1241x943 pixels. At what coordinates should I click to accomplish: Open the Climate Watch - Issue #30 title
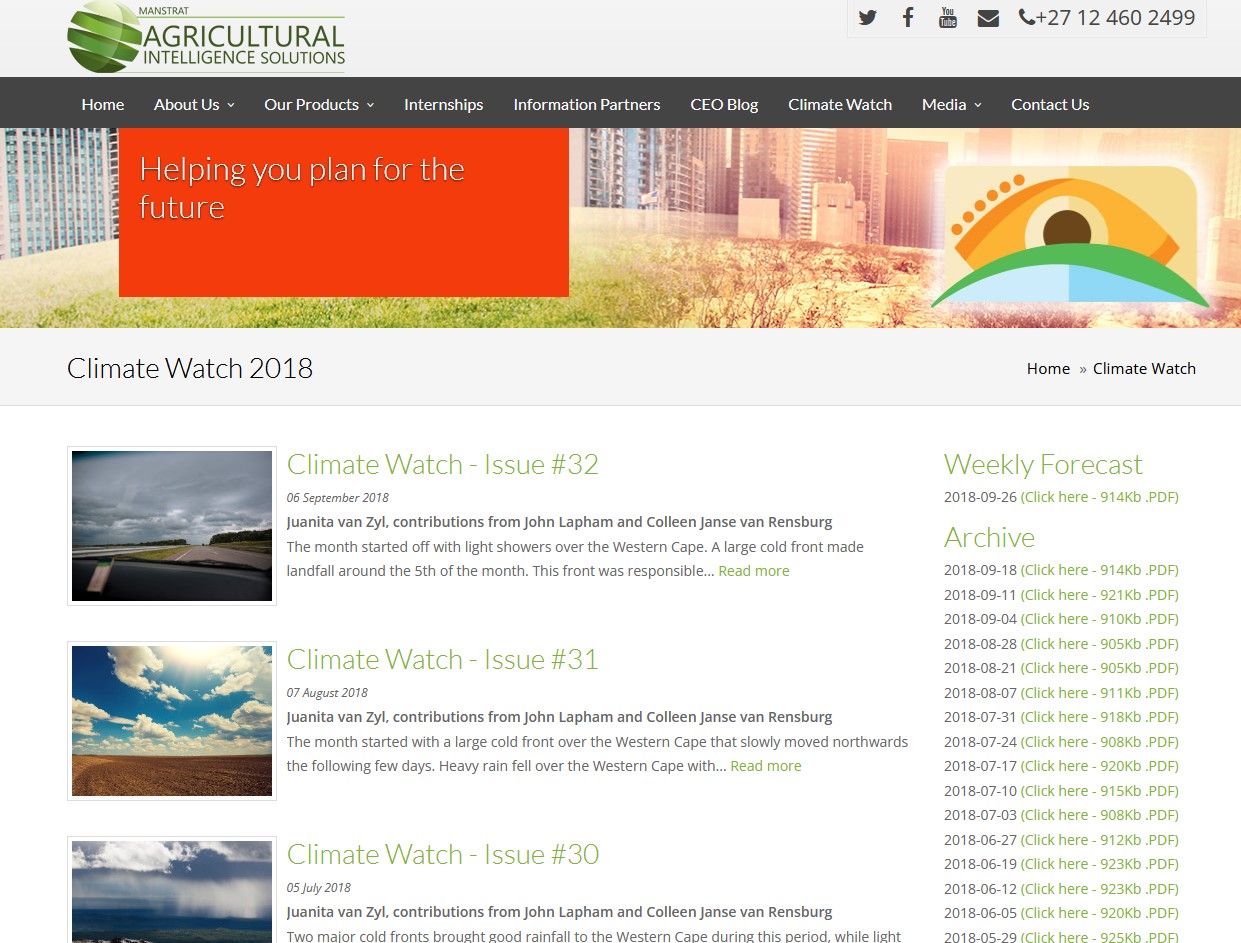pos(443,854)
